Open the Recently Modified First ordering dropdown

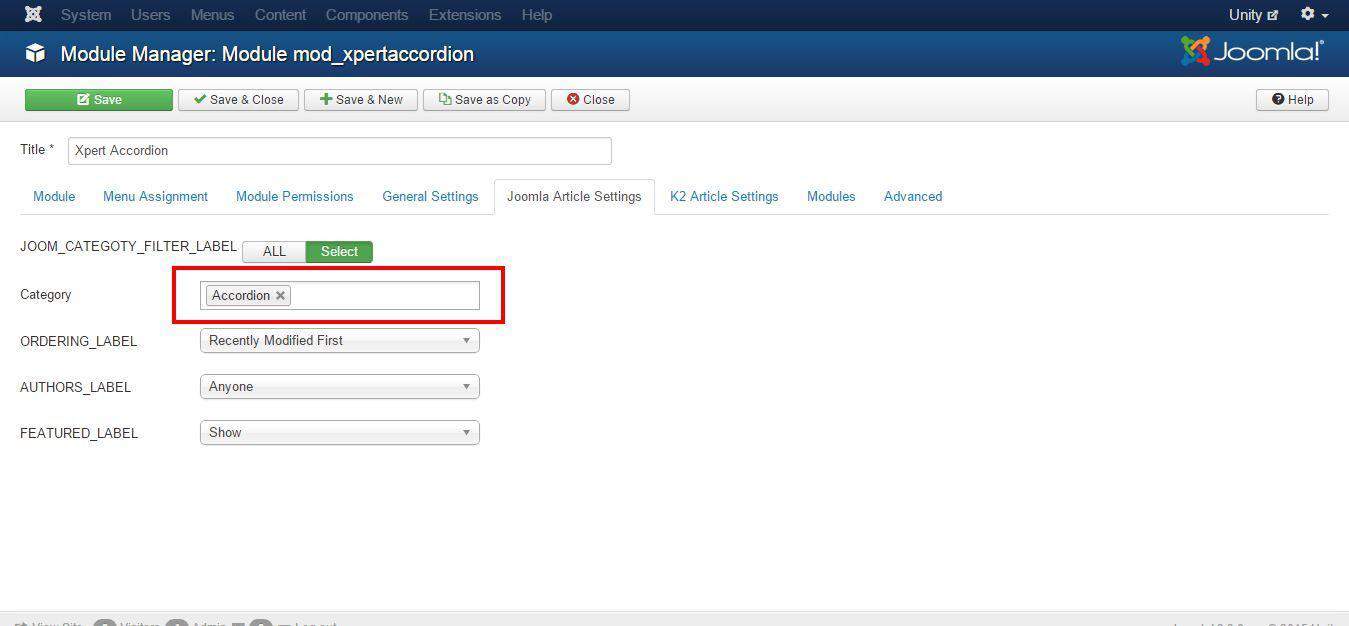tap(339, 340)
